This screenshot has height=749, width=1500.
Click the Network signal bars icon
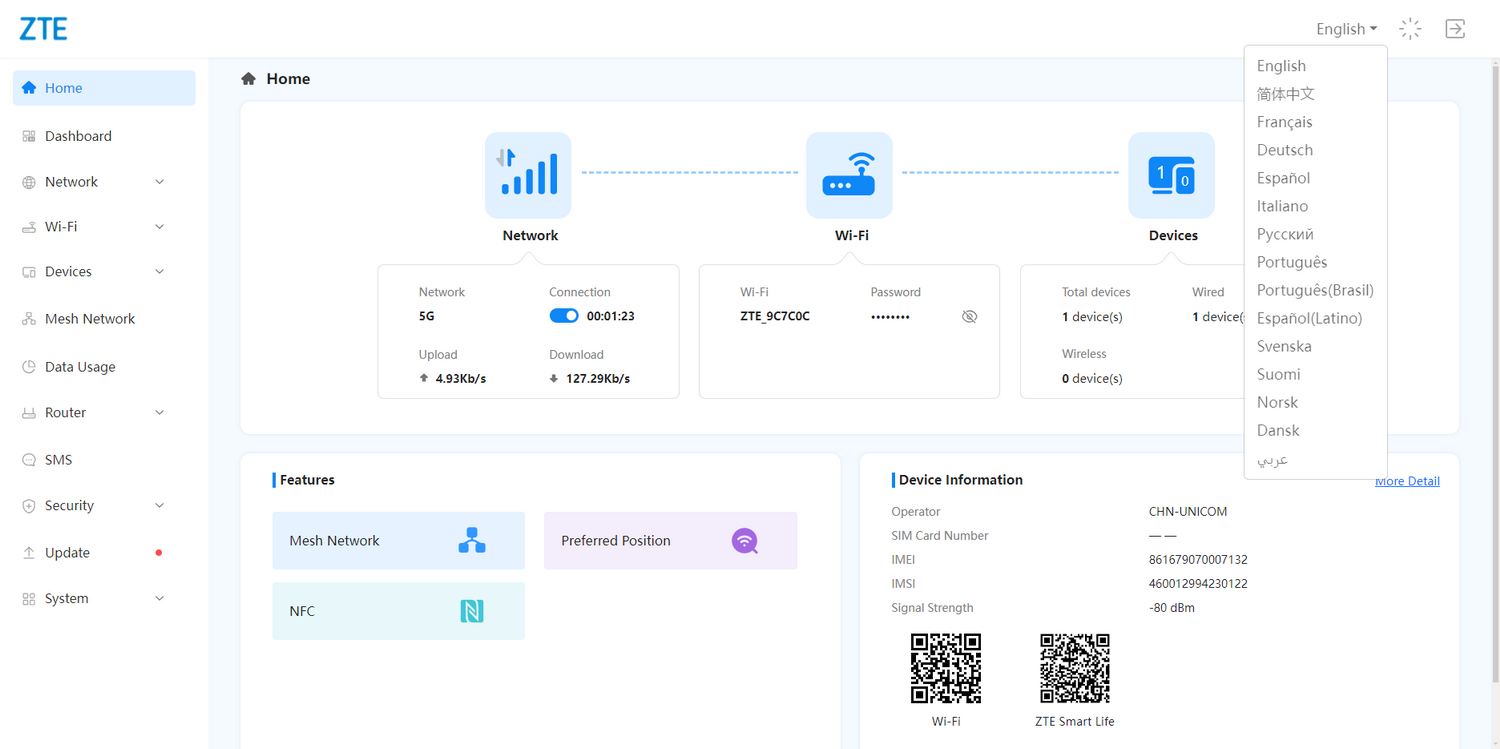tap(528, 175)
